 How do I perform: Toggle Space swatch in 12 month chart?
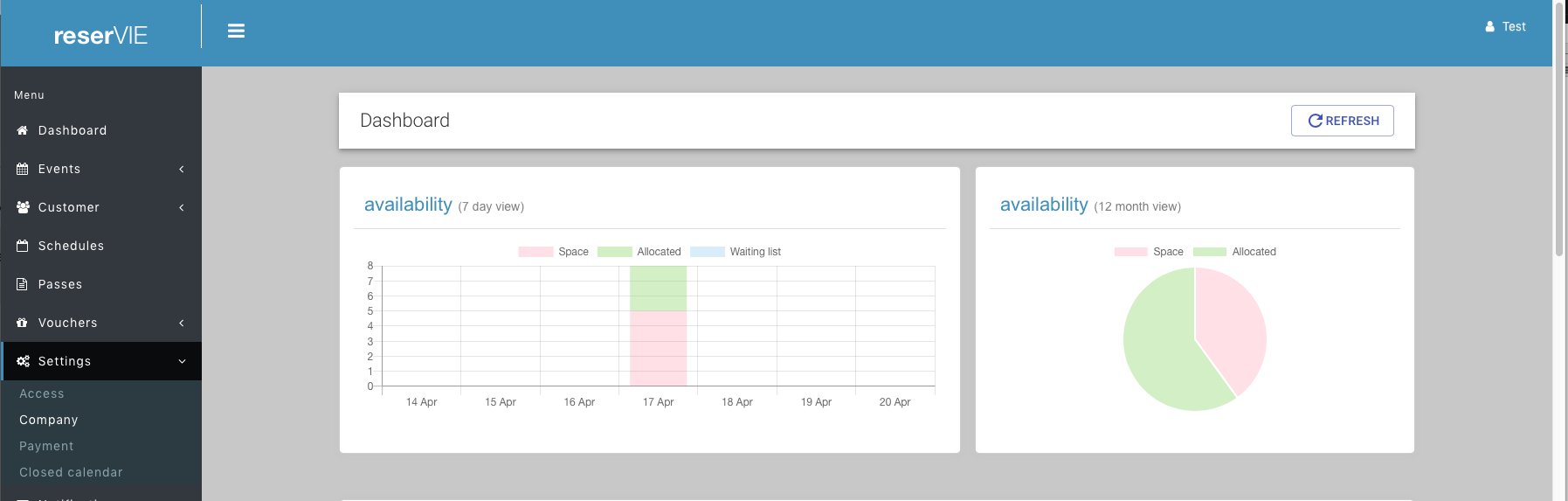coord(1130,252)
